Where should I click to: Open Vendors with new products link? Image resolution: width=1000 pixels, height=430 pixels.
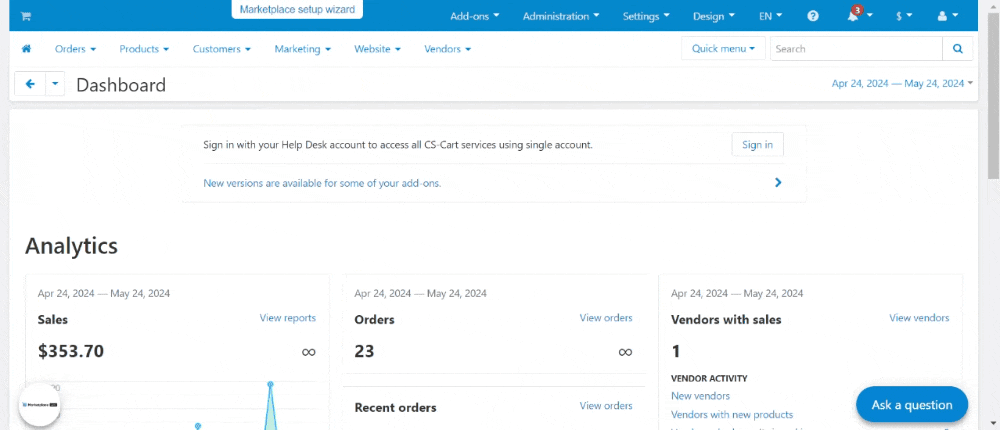732,415
